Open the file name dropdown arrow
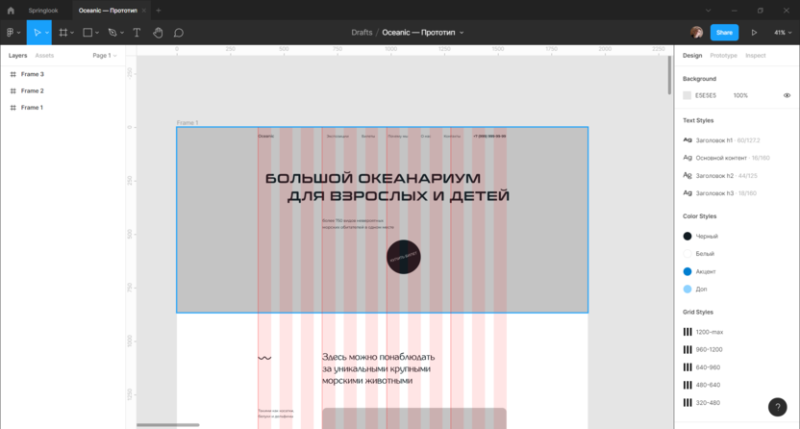This screenshot has height=429, width=800. pos(462,33)
